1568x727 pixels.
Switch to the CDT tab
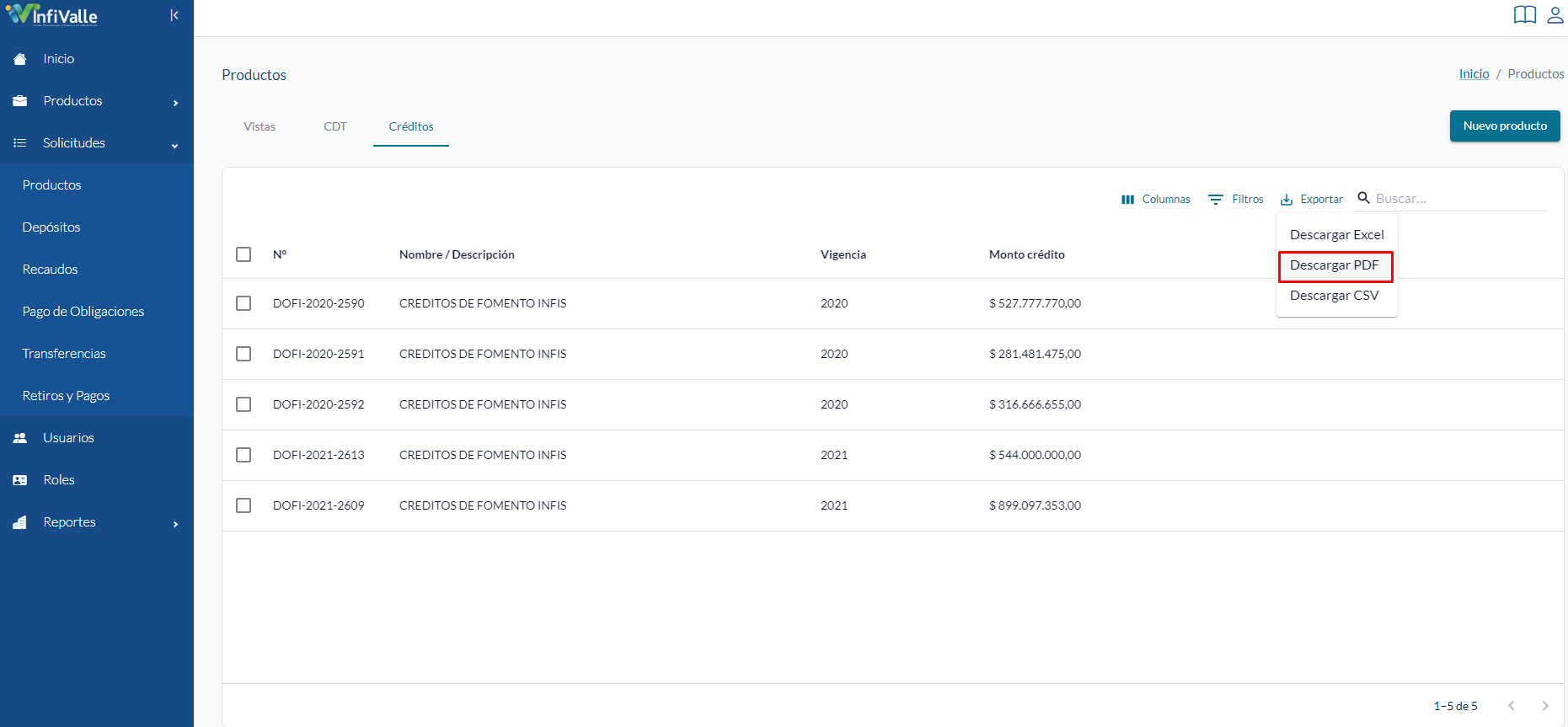[335, 126]
